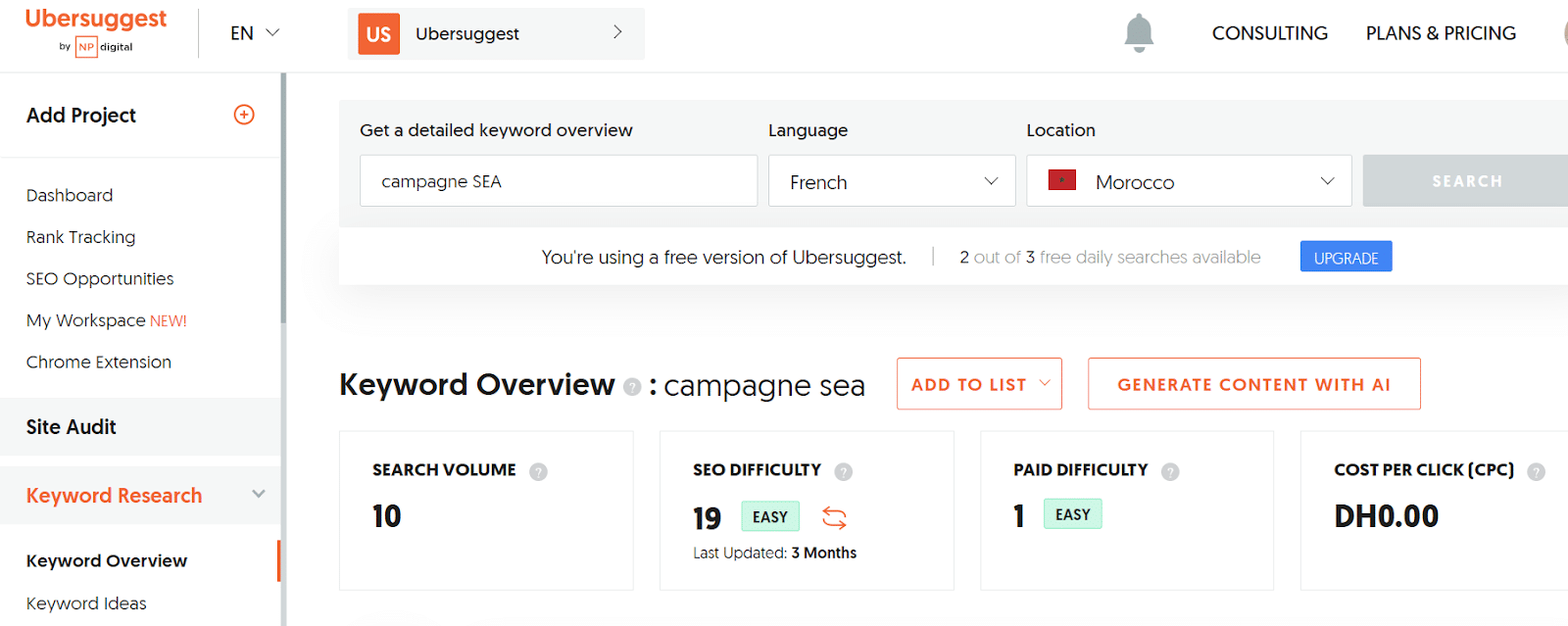Open the French language dropdown
1568x626 pixels.
[x=892, y=181]
